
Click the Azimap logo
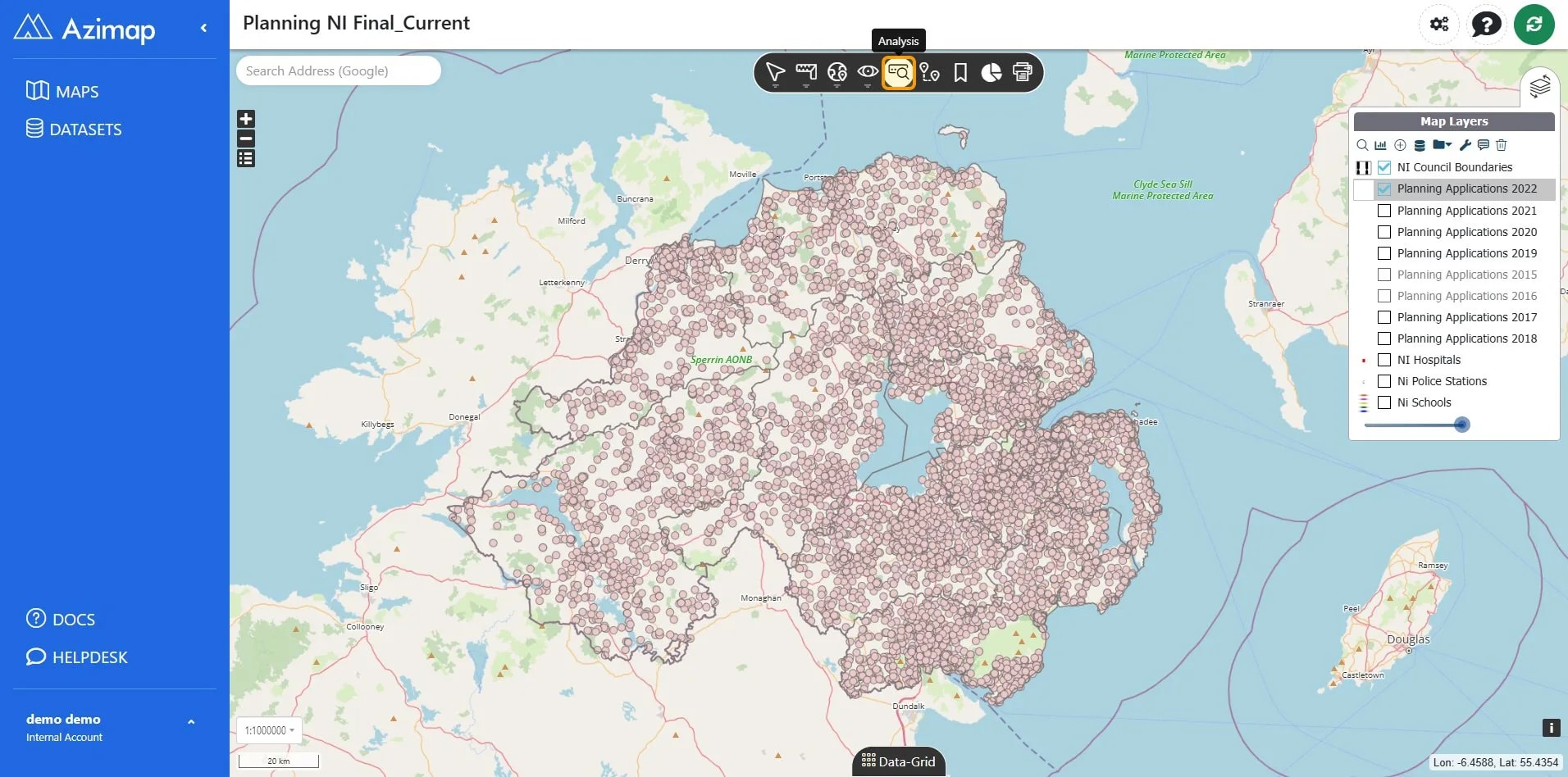[84, 29]
